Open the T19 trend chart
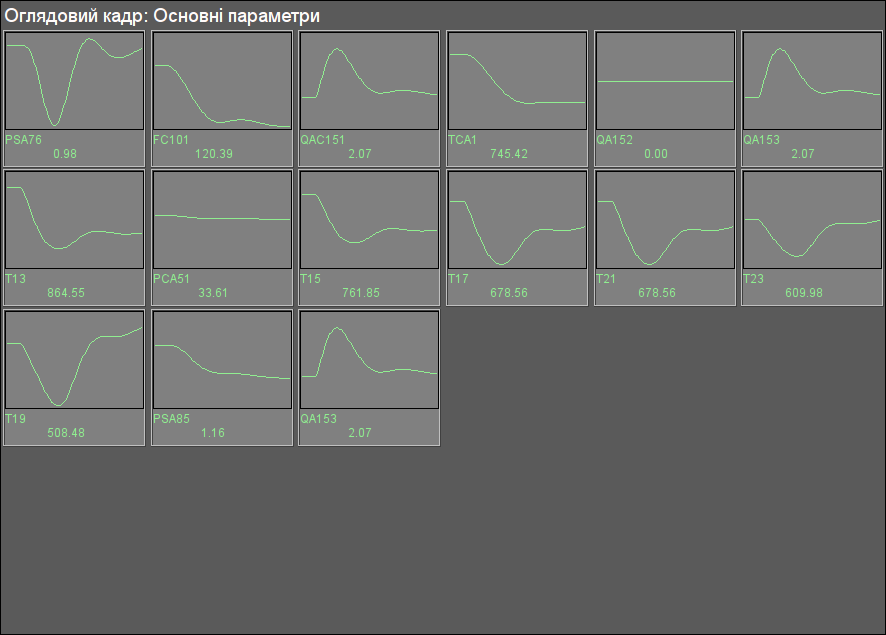Viewport: 886px width, 635px height. [74, 360]
